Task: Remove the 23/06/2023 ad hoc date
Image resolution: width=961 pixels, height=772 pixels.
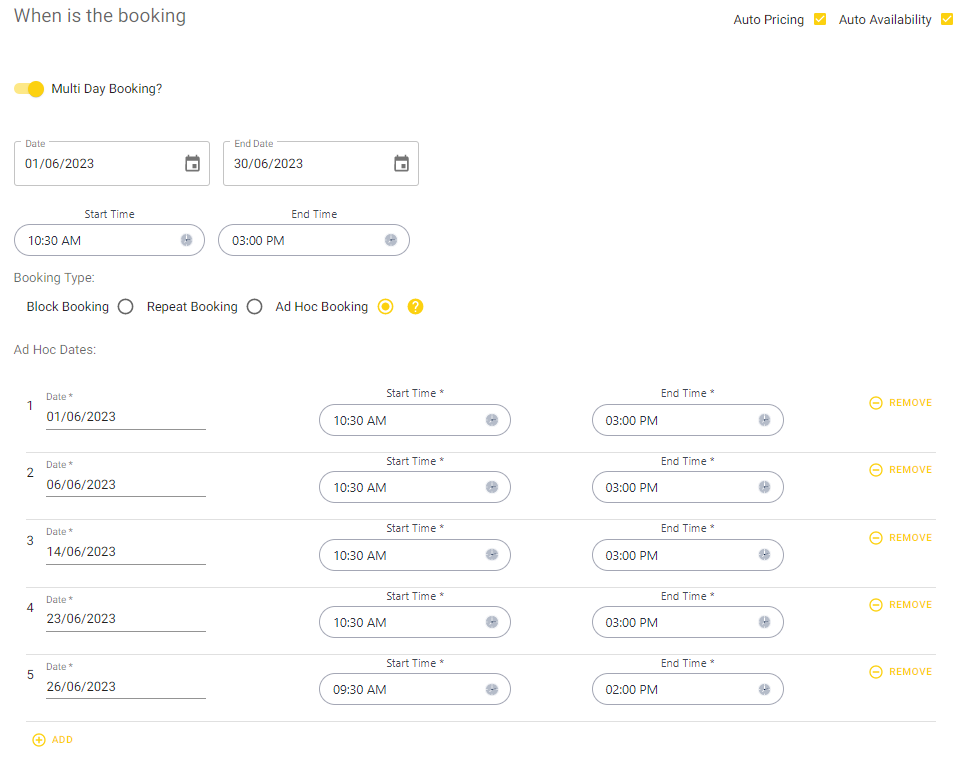Action: (x=900, y=605)
